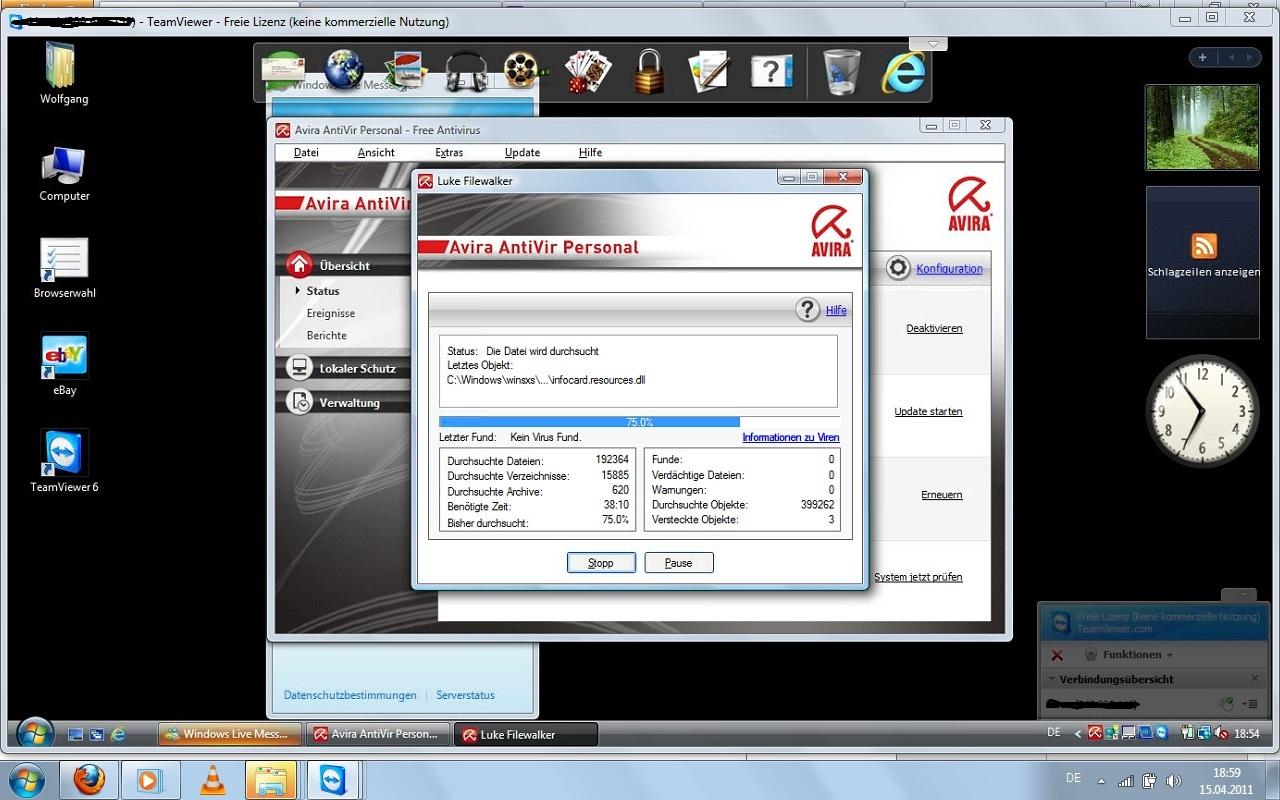Open the Wolfgang folder on the remote desktop
The height and width of the screenshot is (800, 1280).
64,73
